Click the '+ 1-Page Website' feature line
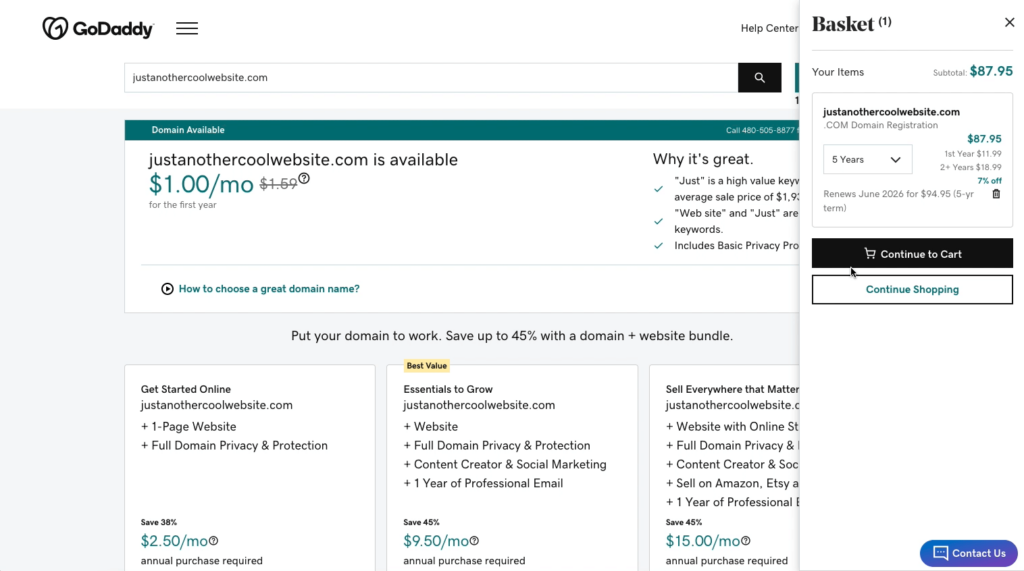Image resolution: width=1024 pixels, height=571 pixels. click(188, 427)
